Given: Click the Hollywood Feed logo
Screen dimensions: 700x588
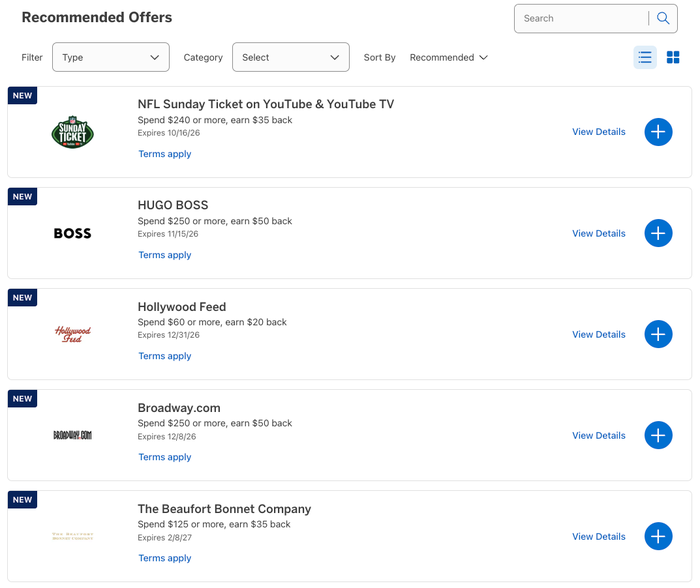Looking at the screenshot, I should tap(72, 334).
